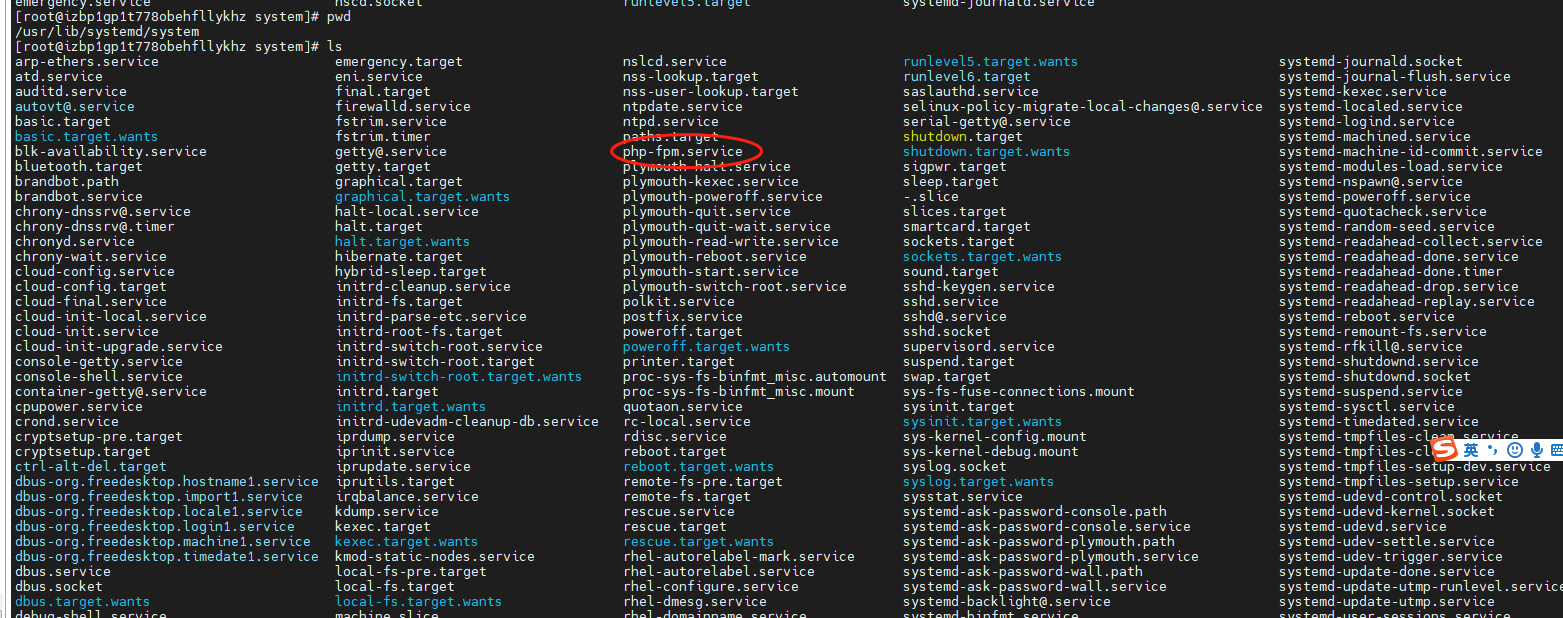Select the systemd-journald.socket filename
Screen dimensions: 1563x618
[1370, 62]
